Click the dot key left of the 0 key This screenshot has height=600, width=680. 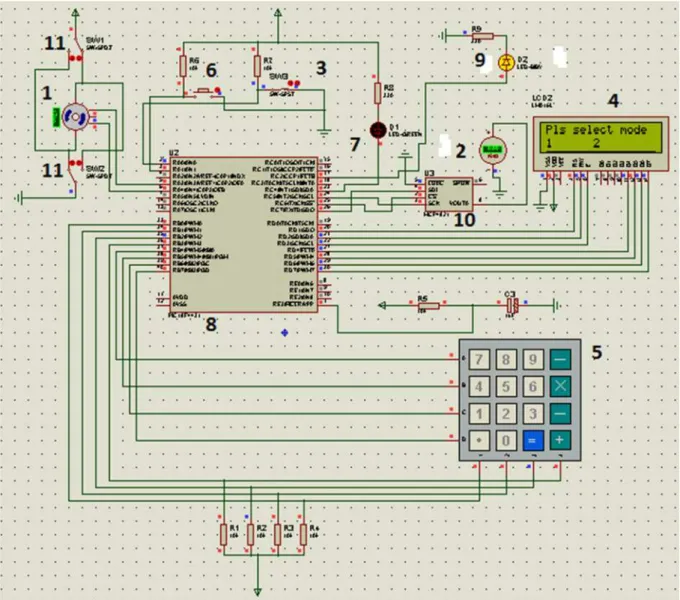click(479, 440)
